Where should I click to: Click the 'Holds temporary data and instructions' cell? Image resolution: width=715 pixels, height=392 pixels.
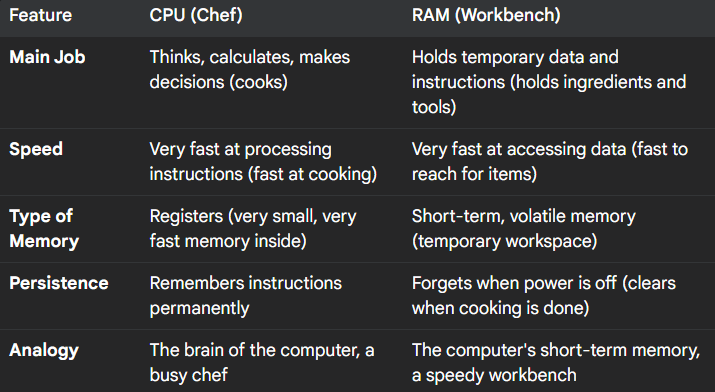549,82
